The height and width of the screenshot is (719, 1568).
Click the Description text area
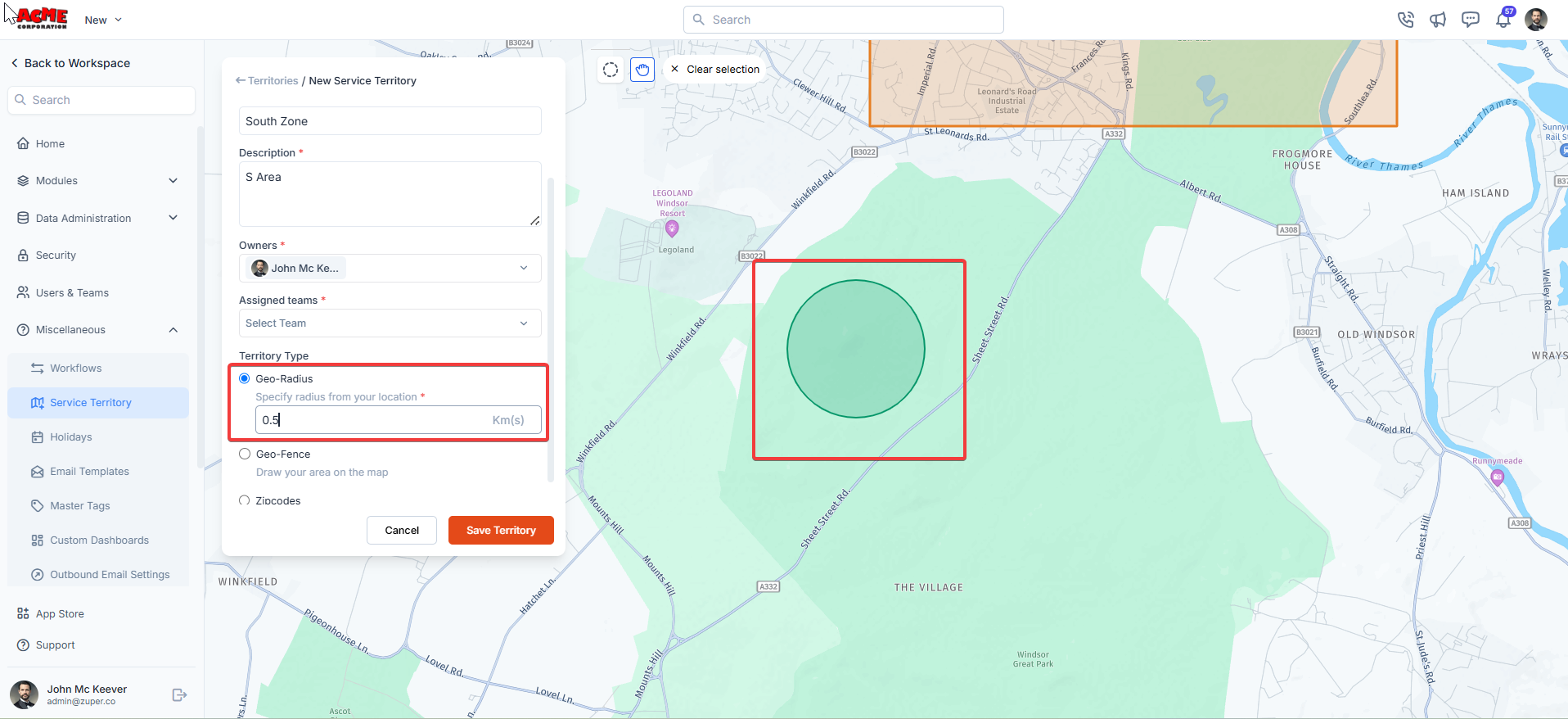(390, 194)
